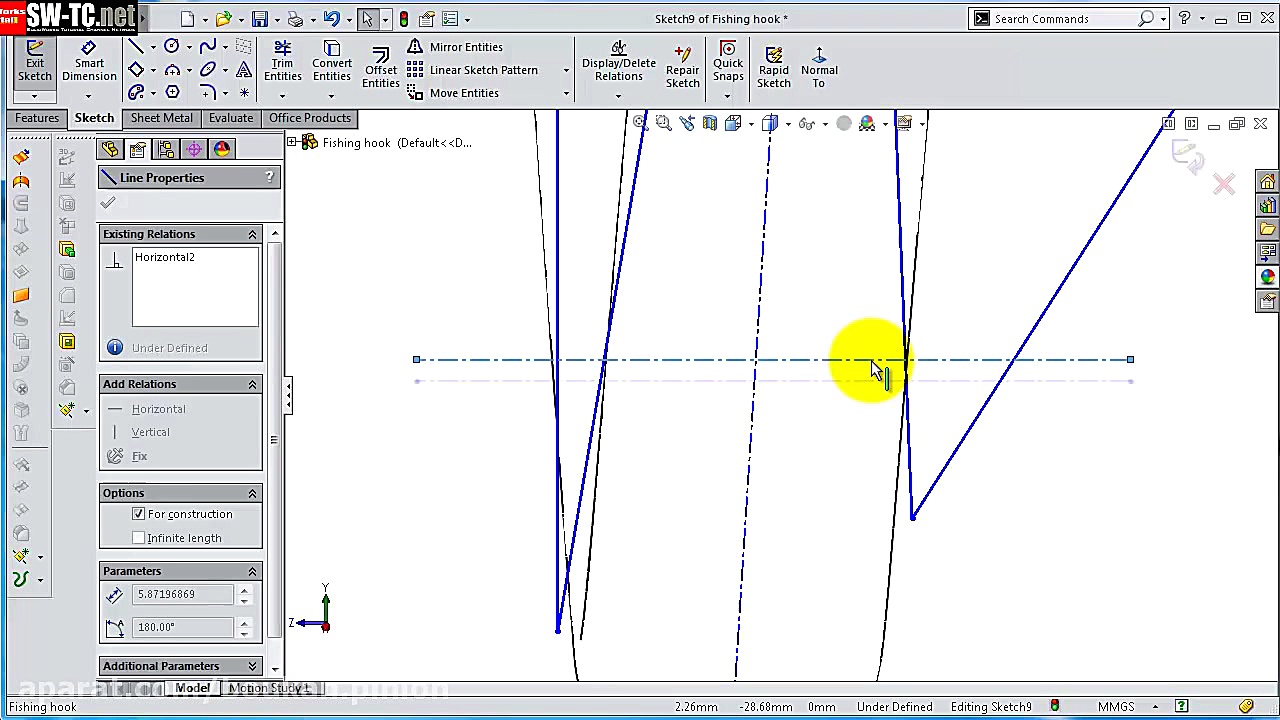1280x720 pixels.
Task: Click the Normal To view button
Action: [x=819, y=62]
